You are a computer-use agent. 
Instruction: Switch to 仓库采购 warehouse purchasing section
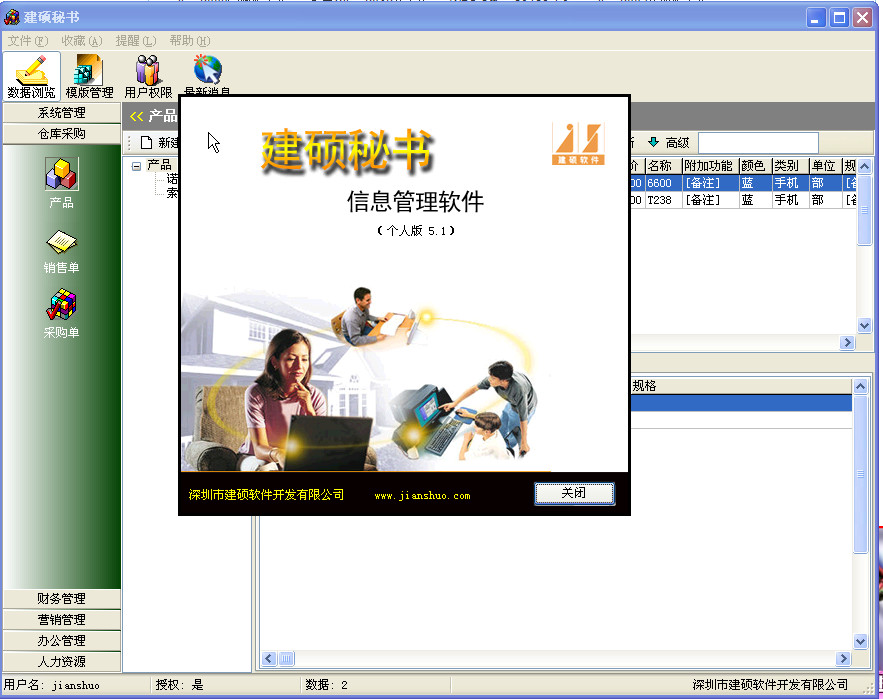coord(62,131)
